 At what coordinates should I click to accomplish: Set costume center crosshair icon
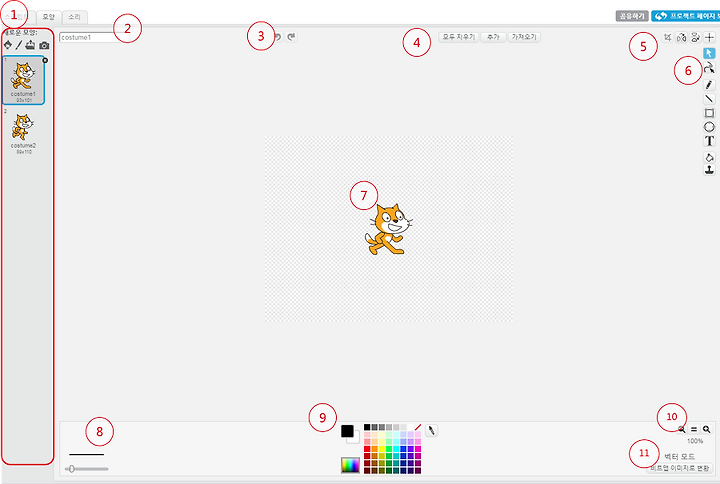coord(709,37)
